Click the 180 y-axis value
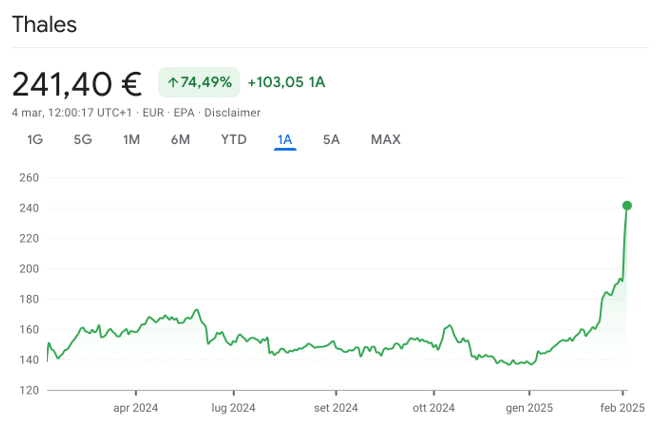Image resolution: width=665 pixels, height=430 pixels. point(29,299)
